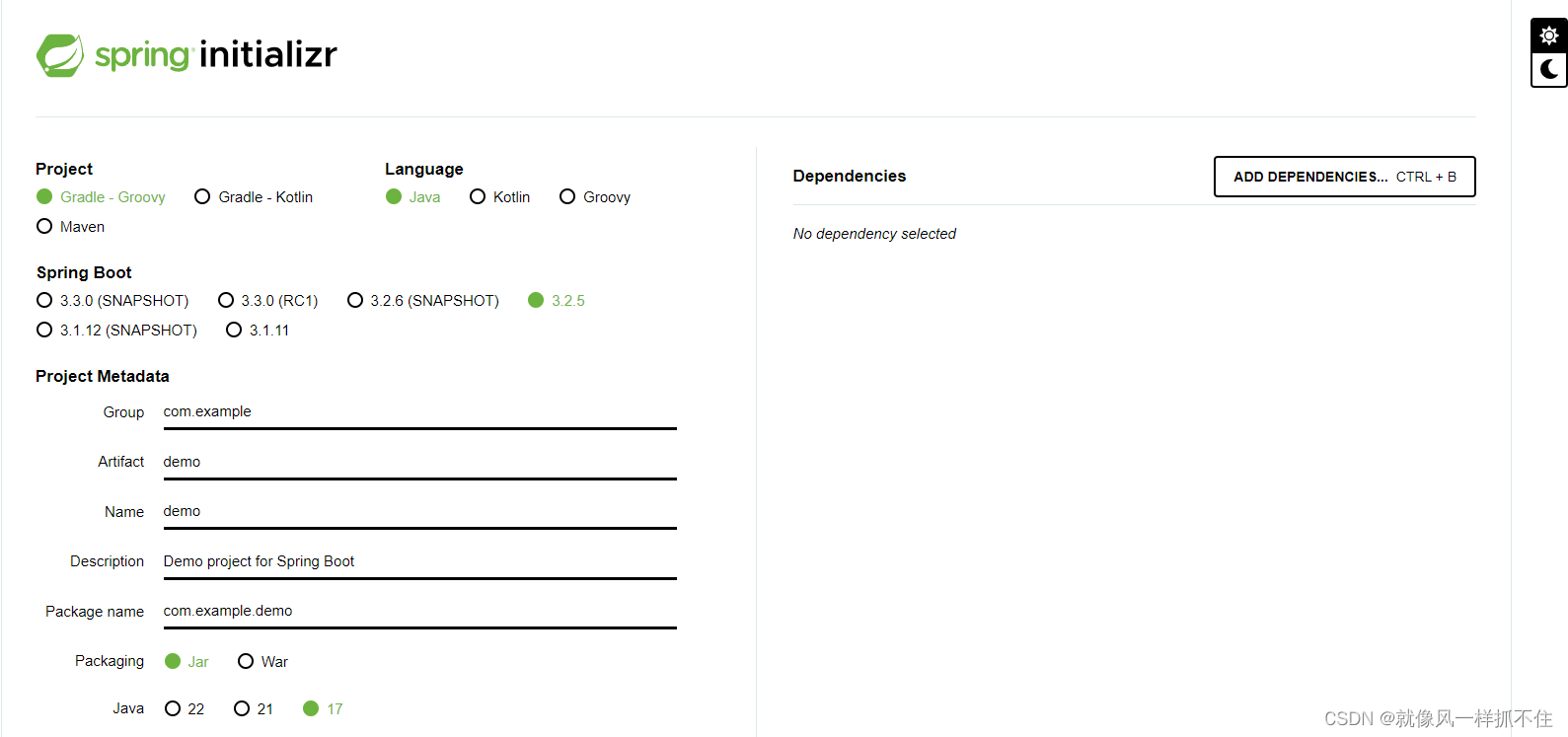Click the Spring leaf logo
The height and width of the screenshot is (737, 1568).
(x=60, y=55)
